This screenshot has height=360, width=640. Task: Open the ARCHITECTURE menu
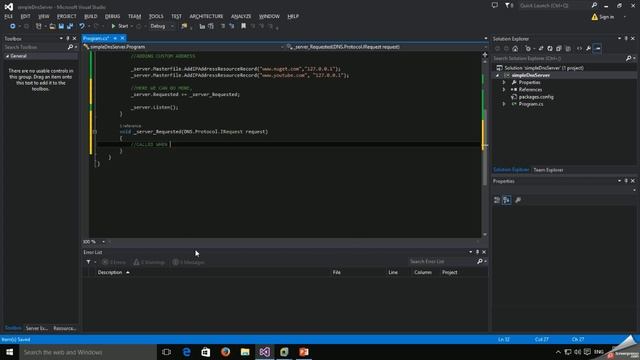[x=206, y=16]
